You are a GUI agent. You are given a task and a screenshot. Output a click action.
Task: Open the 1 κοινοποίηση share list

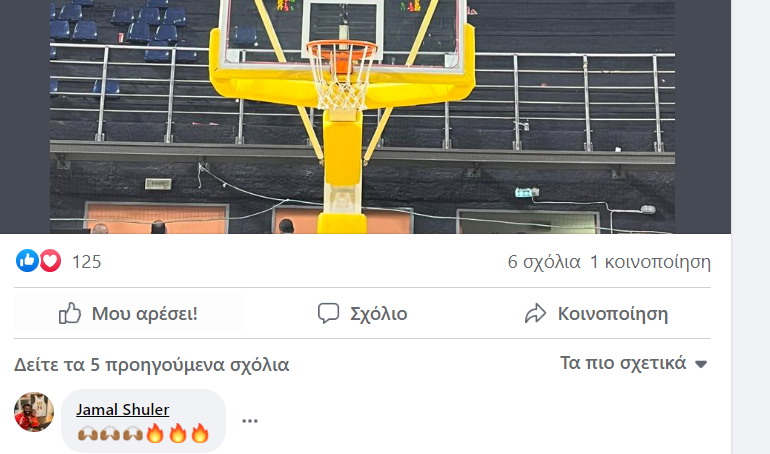coord(650,262)
